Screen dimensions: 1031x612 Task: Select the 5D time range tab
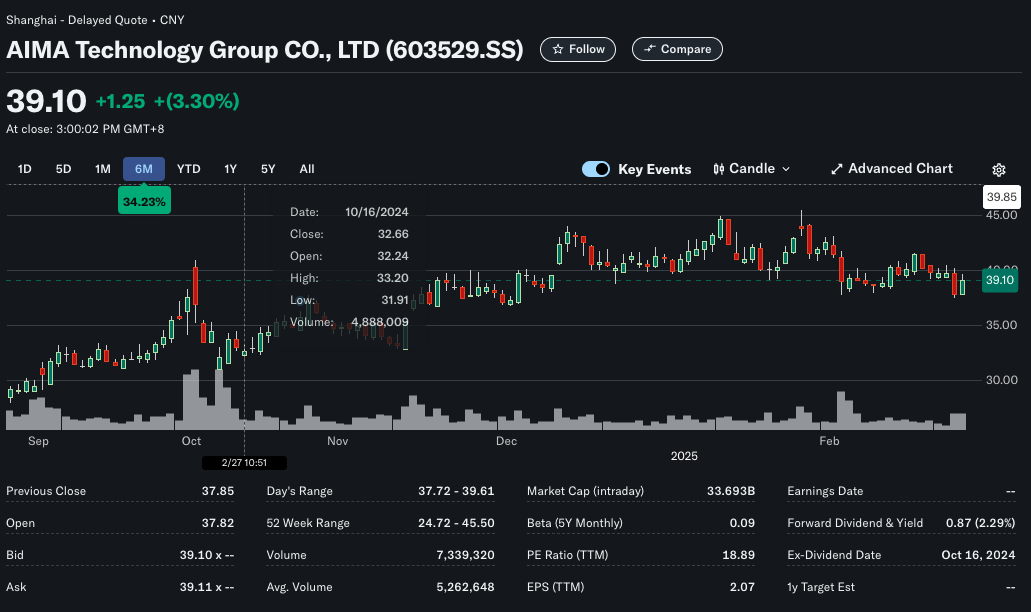(63, 169)
